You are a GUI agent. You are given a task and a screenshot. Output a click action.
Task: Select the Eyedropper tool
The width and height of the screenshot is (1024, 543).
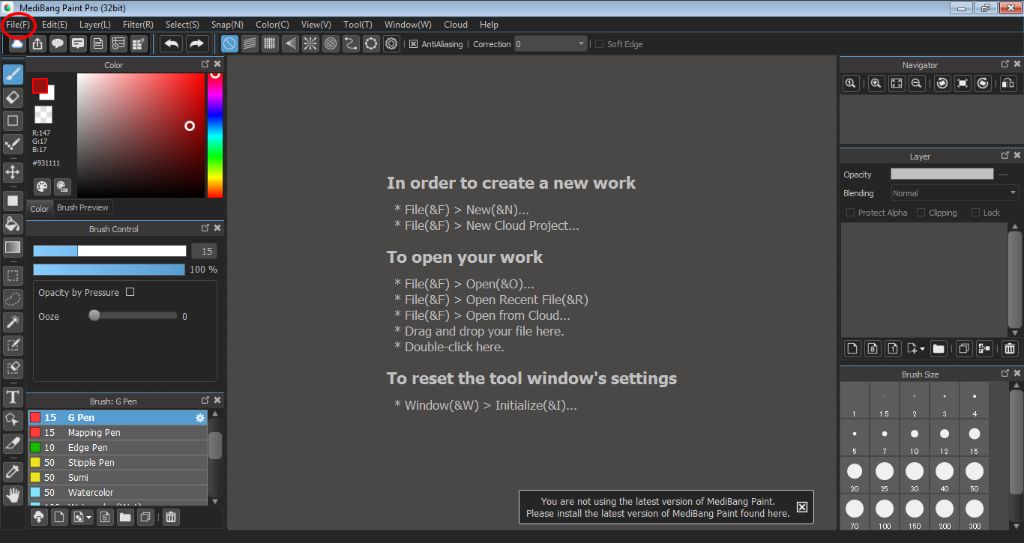click(x=12, y=470)
